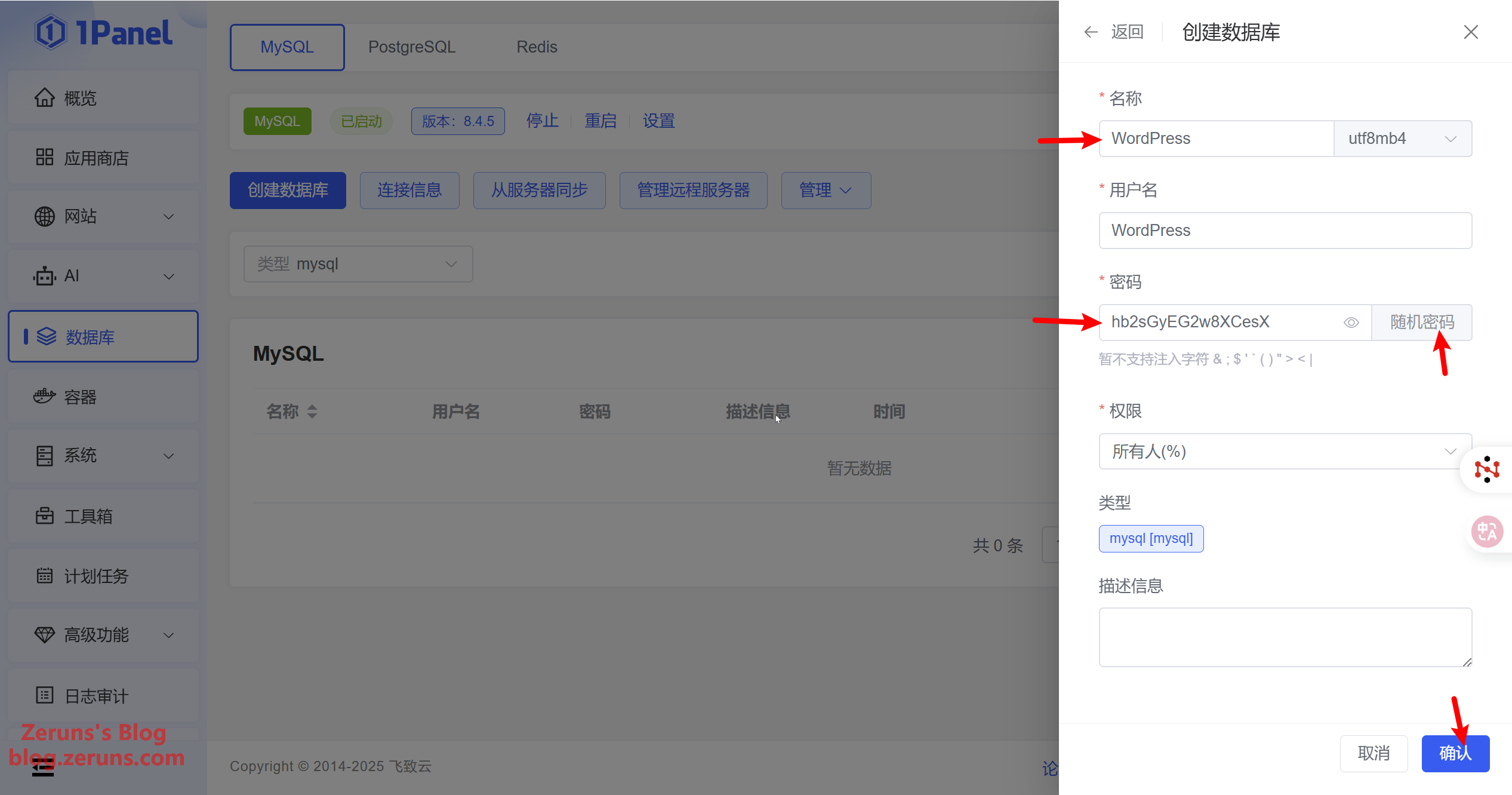Click the 暂无数据 empty table text
This screenshot has height=795, width=1512.
pyautogui.click(x=859, y=468)
